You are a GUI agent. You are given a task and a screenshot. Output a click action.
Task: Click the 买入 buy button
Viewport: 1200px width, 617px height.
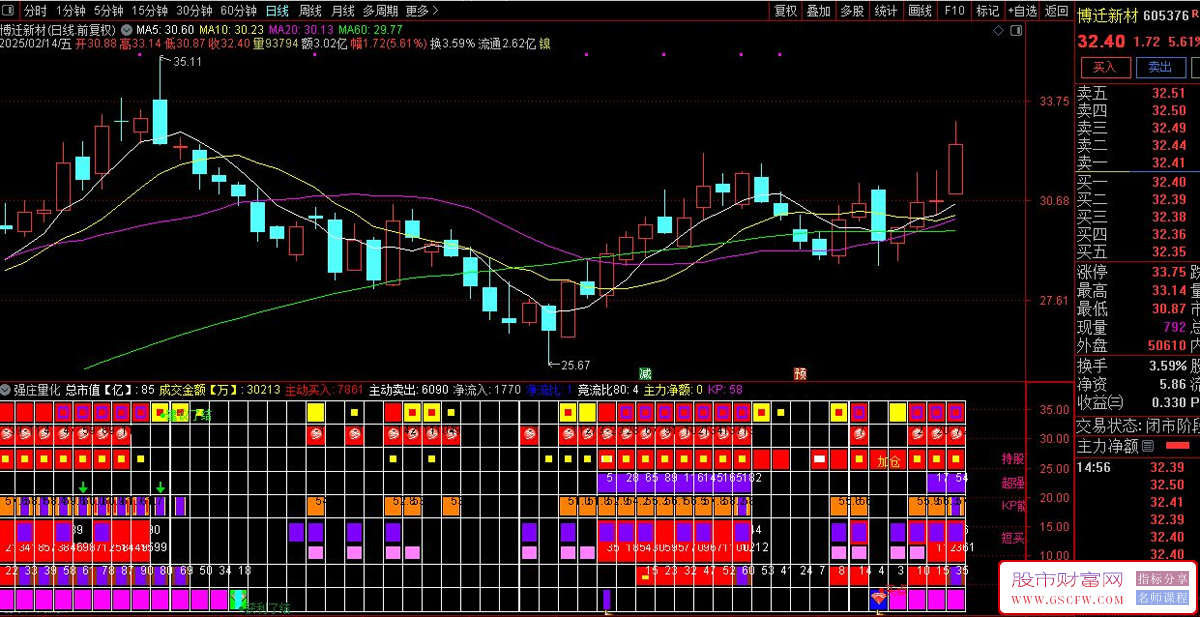1104,67
